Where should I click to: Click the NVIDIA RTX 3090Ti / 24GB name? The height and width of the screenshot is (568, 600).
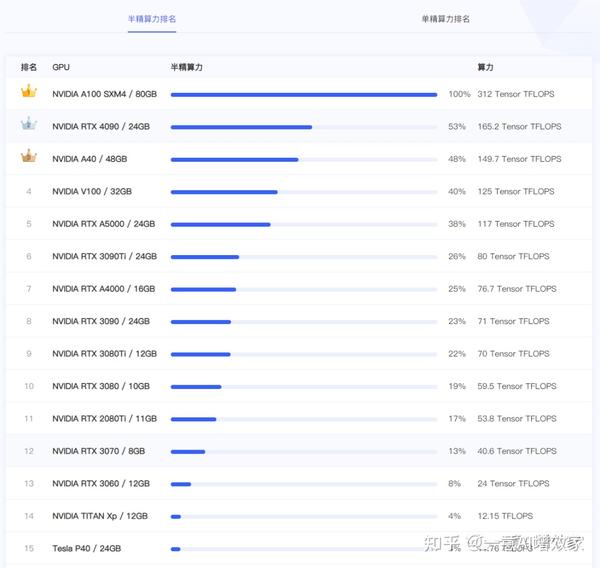click(104, 257)
